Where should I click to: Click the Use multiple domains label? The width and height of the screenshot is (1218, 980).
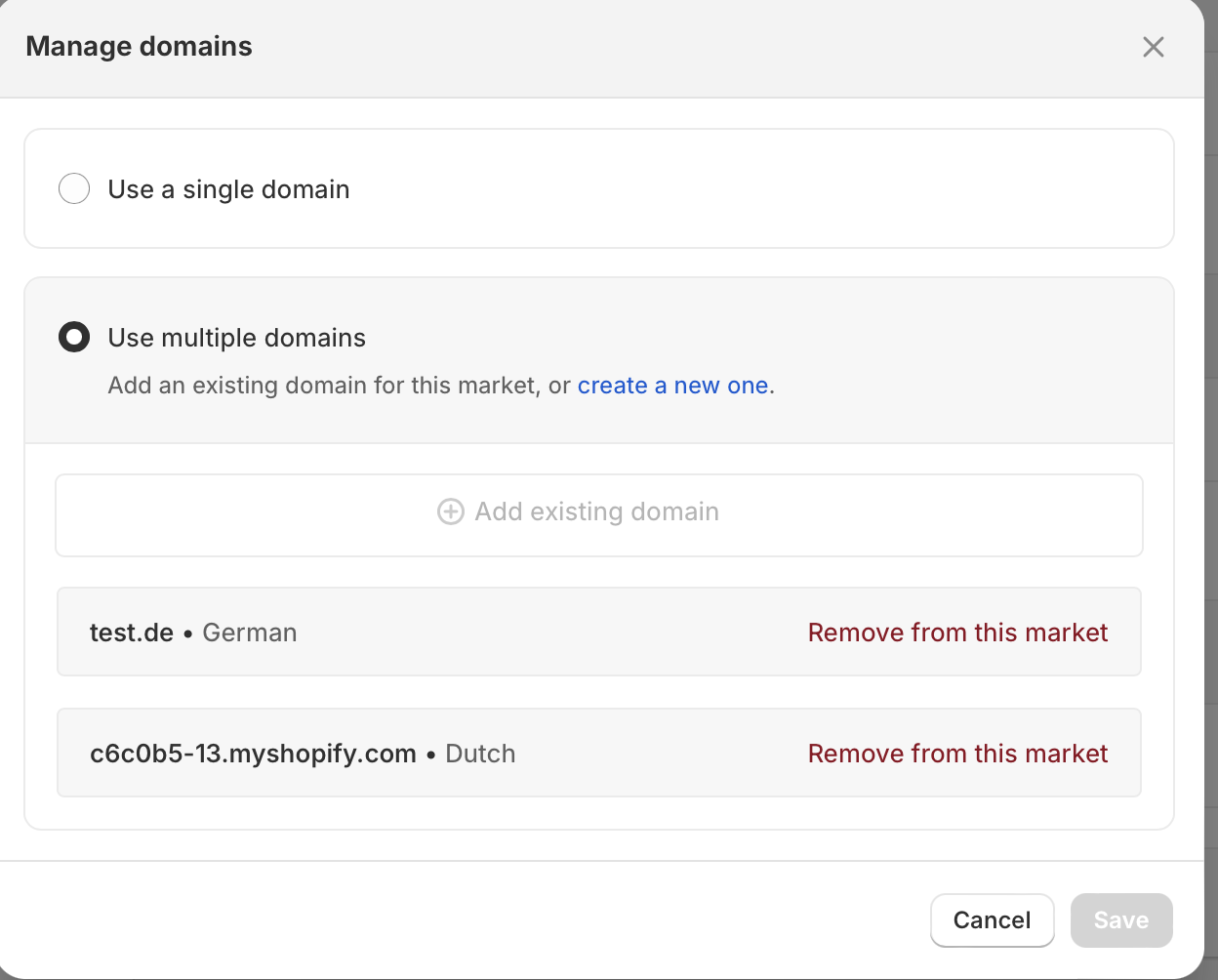(236, 338)
